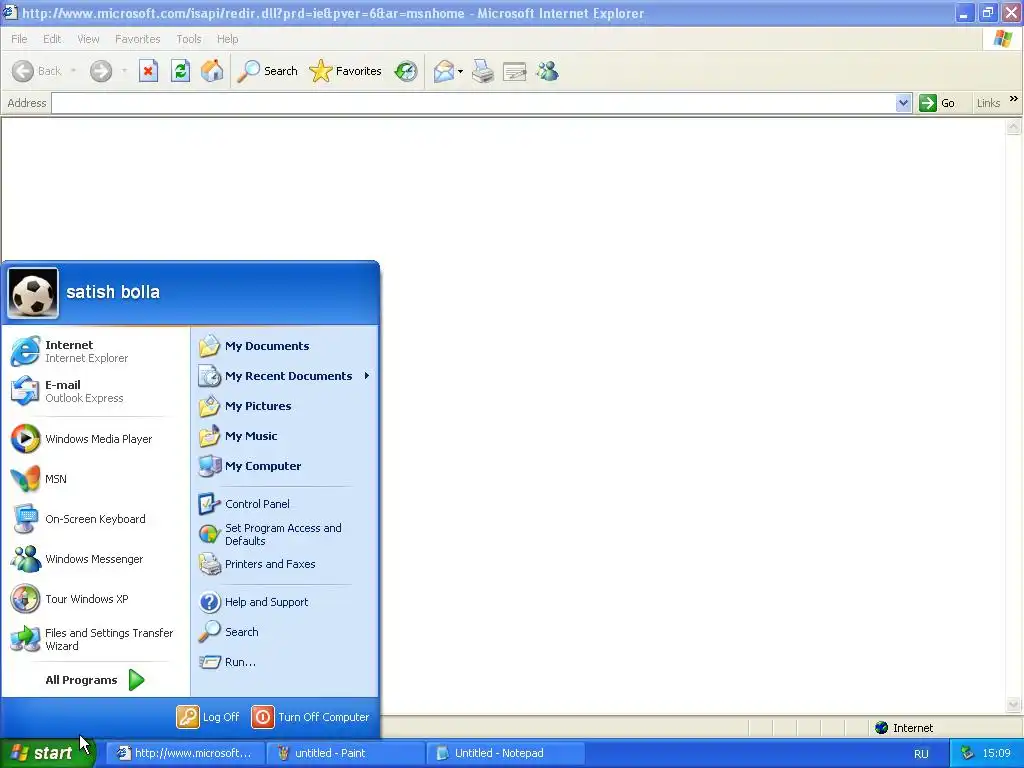Click the RU language indicator

[921, 754]
